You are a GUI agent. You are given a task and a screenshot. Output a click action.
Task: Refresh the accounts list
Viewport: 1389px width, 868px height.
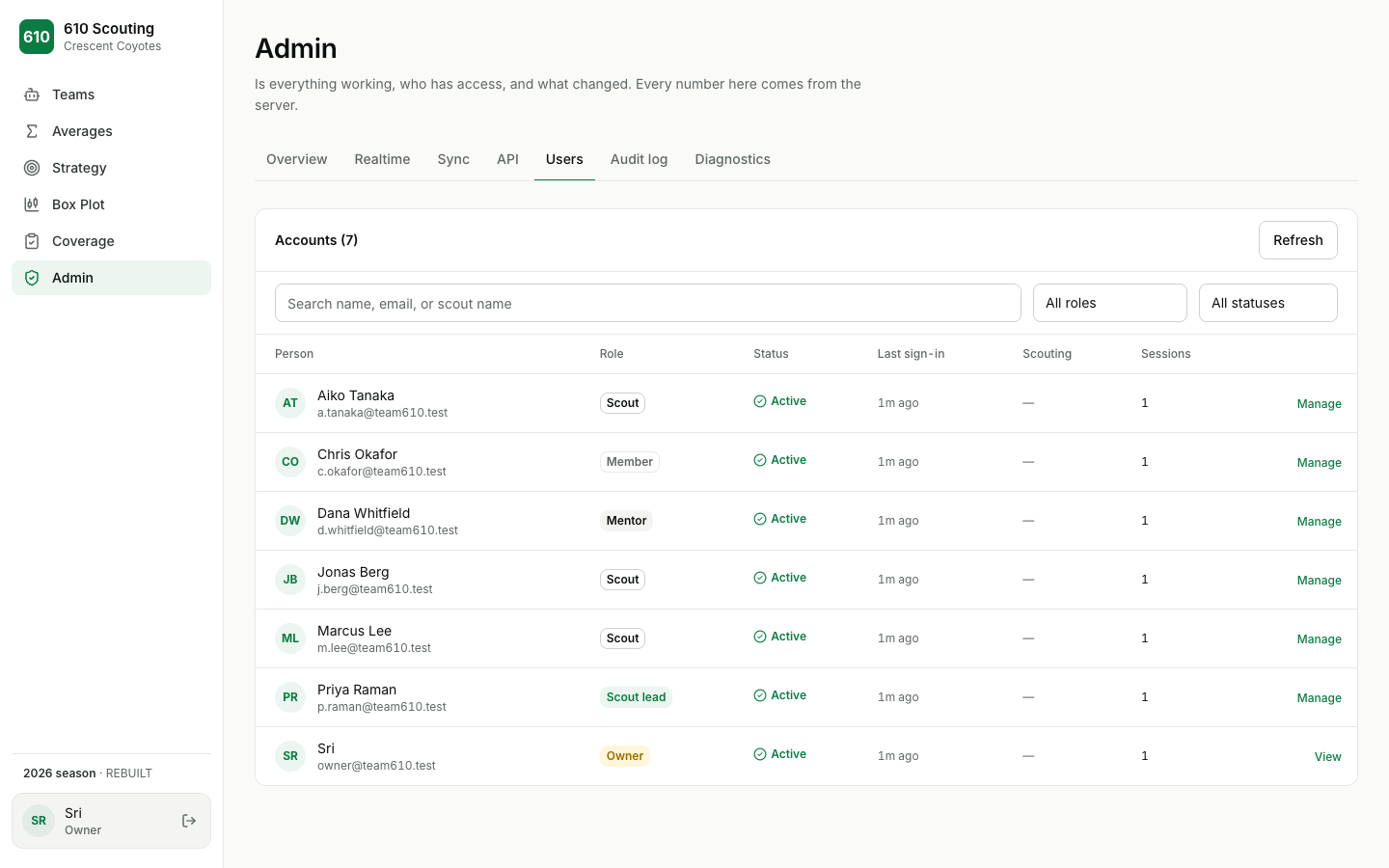tap(1298, 240)
